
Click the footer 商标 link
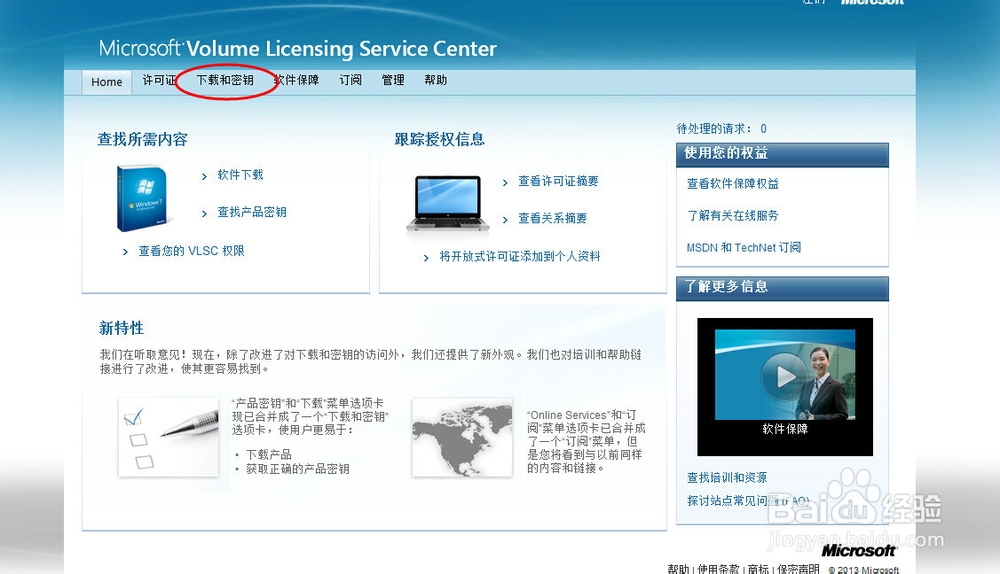758,568
